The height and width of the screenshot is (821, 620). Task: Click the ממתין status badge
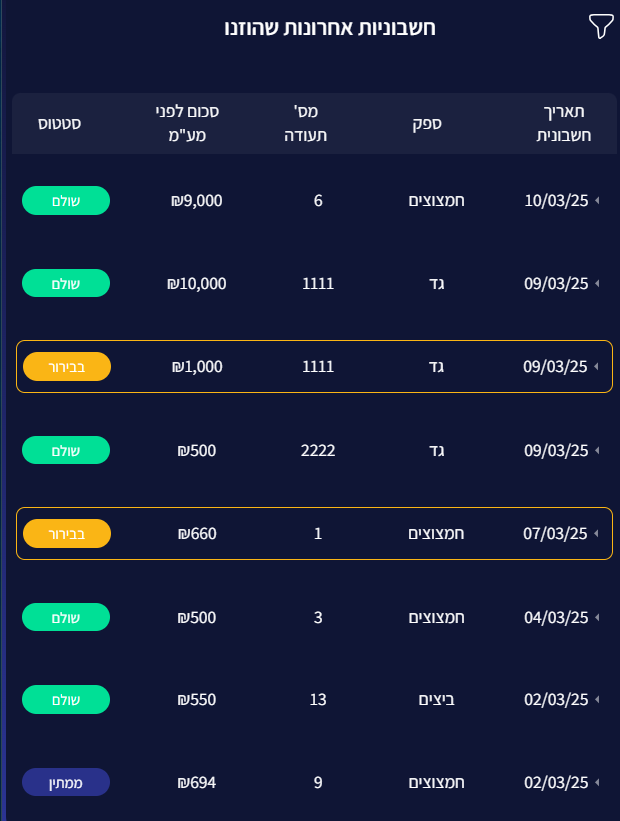[66, 783]
